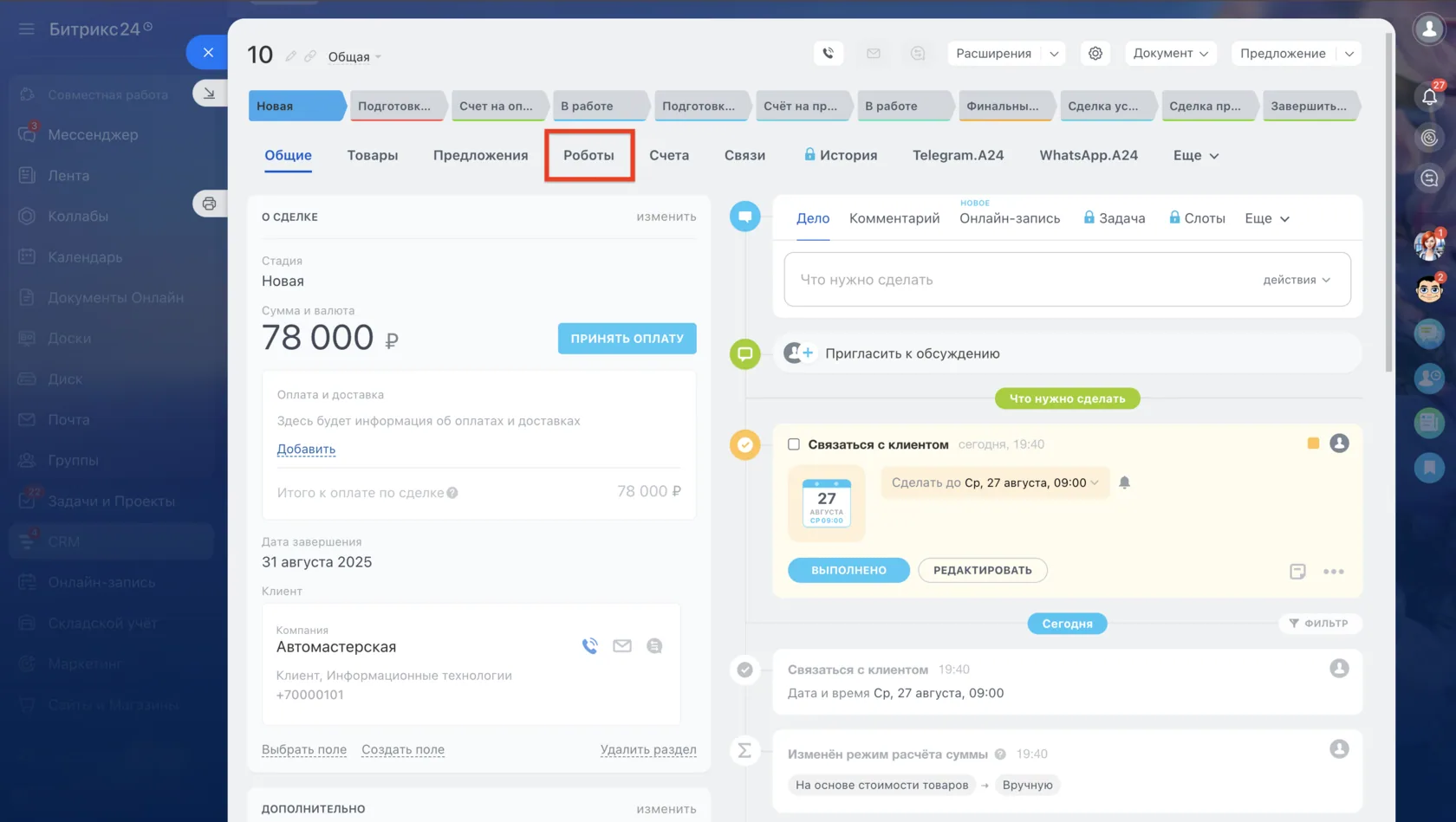Expand the Общая pipeline dropdown
Image resolution: width=1456 pixels, height=822 pixels.
[354, 57]
